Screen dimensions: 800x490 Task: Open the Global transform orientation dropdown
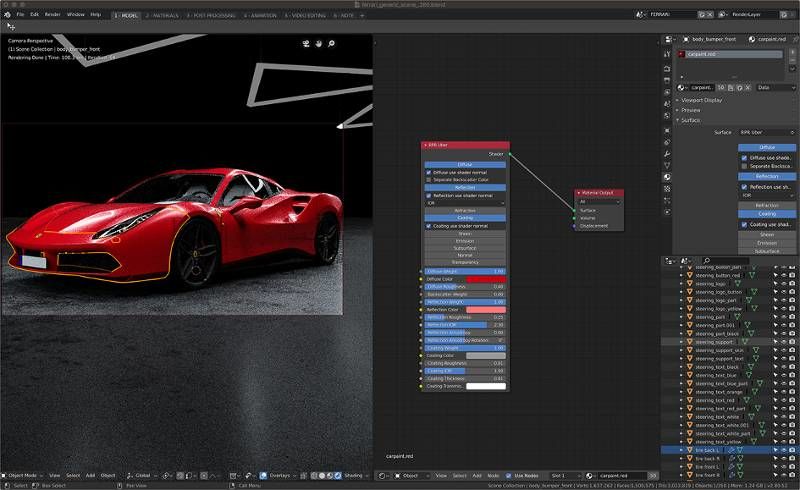pos(142,476)
